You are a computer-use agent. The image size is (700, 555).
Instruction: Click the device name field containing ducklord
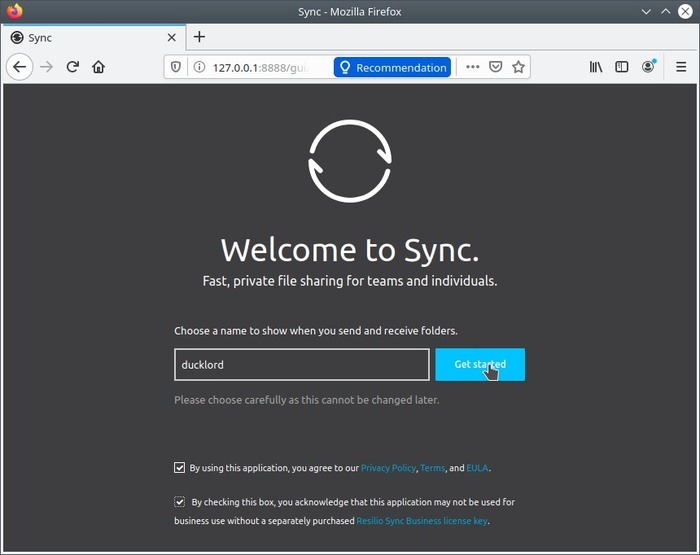[302, 365]
